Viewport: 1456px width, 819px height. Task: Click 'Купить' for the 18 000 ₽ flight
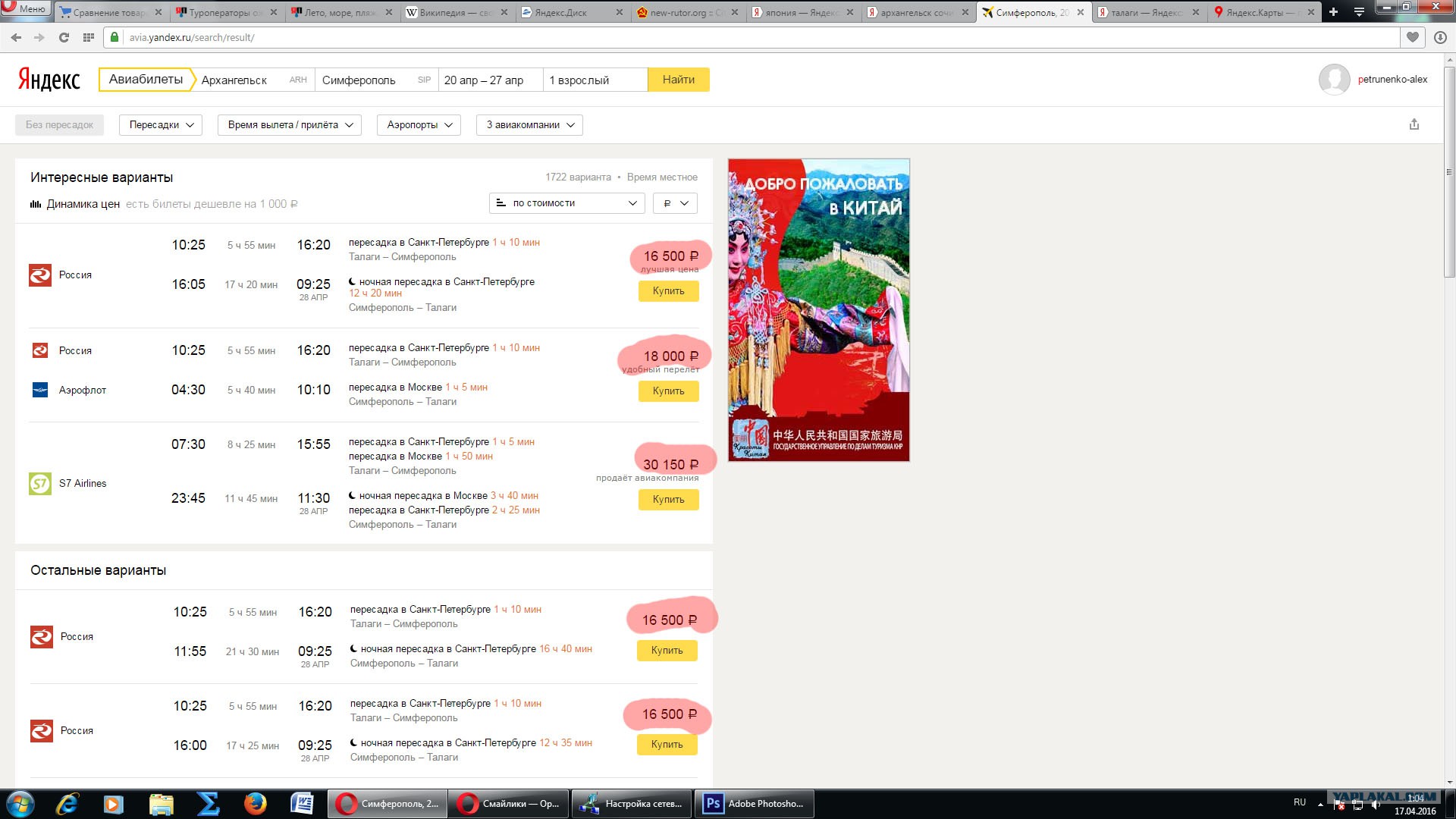click(x=668, y=391)
